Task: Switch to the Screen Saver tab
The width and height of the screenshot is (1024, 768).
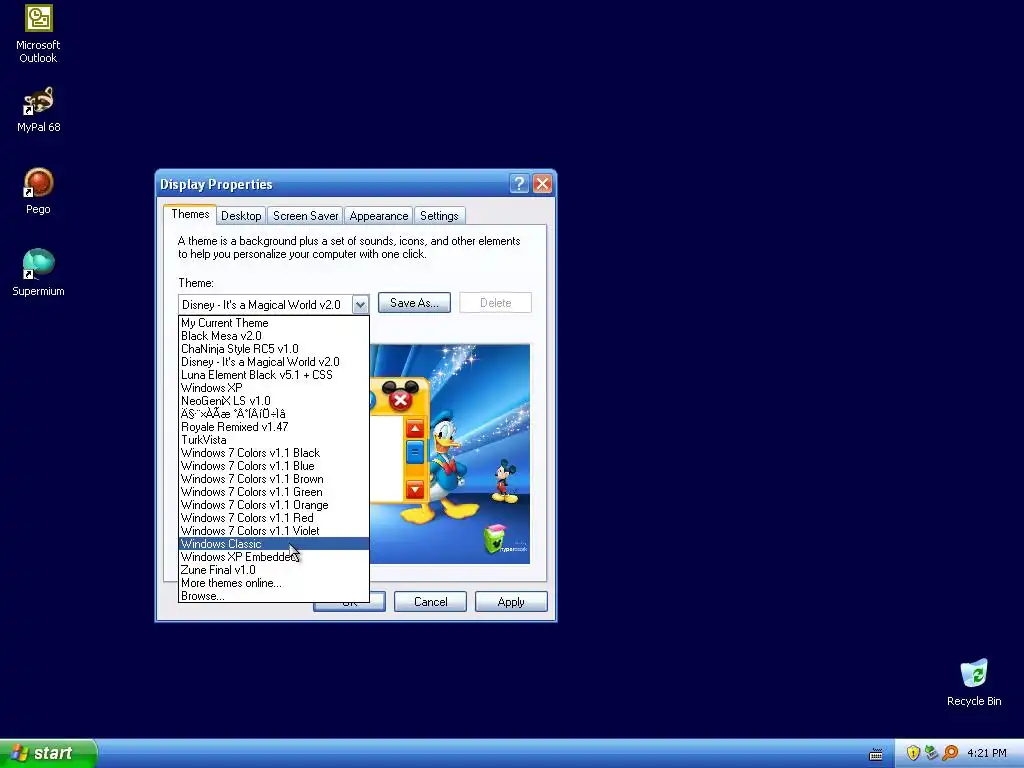Action: coord(305,216)
